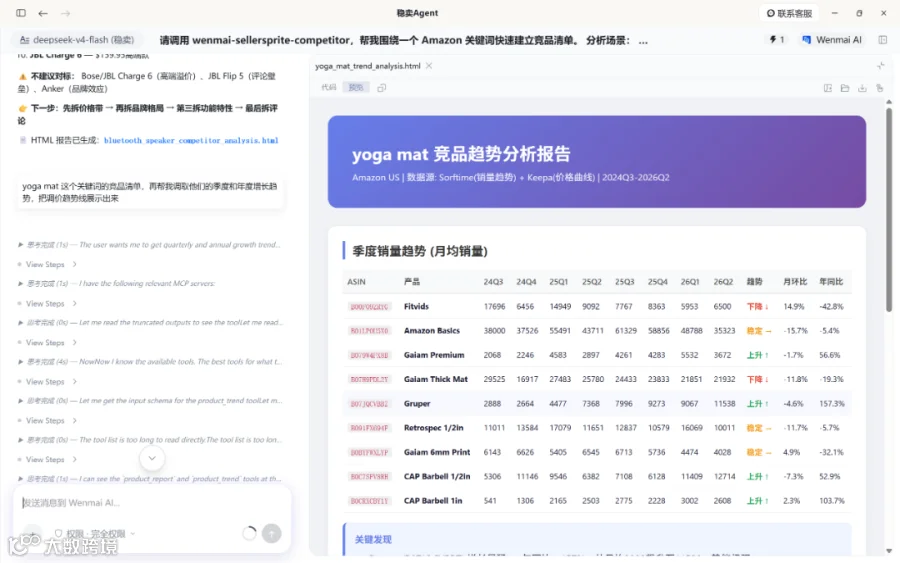Expand thinking step 'NowNow I know the available tools'
The height and width of the screenshot is (563, 900).
coord(149,362)
